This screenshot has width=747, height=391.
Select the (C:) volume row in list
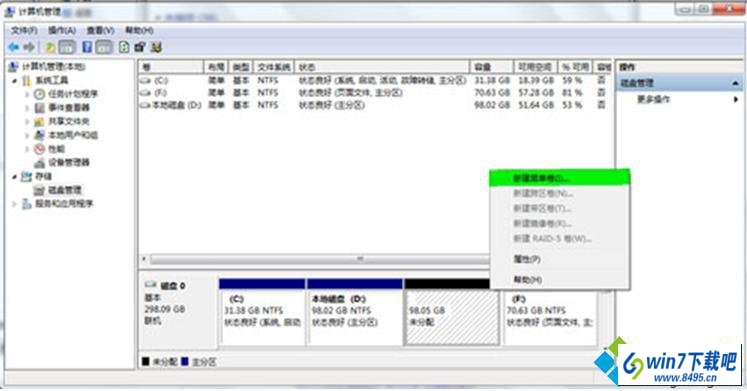(x=374, y=80)
